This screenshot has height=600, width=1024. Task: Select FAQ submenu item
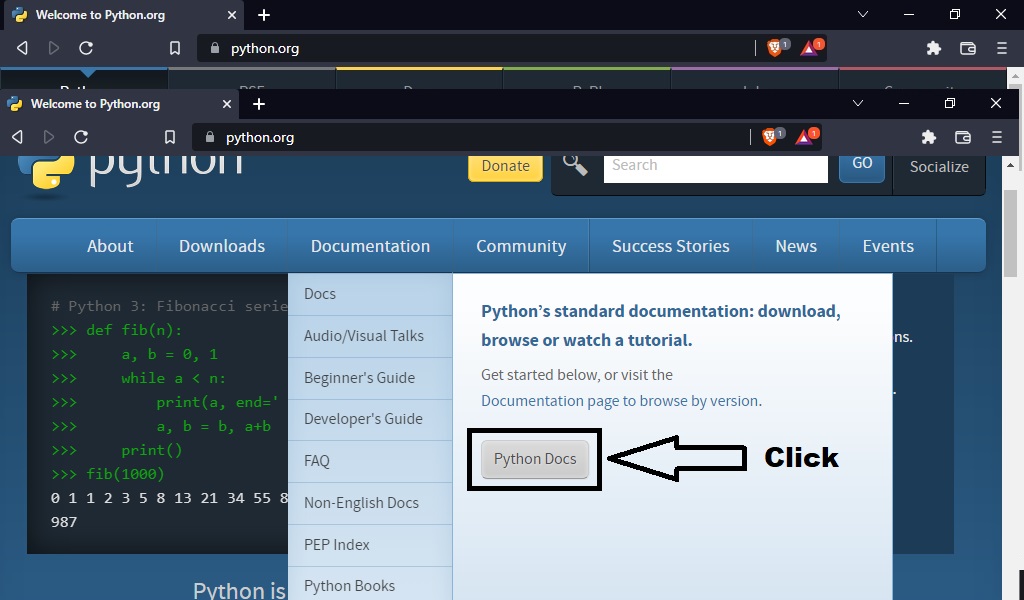click(370, 461)
